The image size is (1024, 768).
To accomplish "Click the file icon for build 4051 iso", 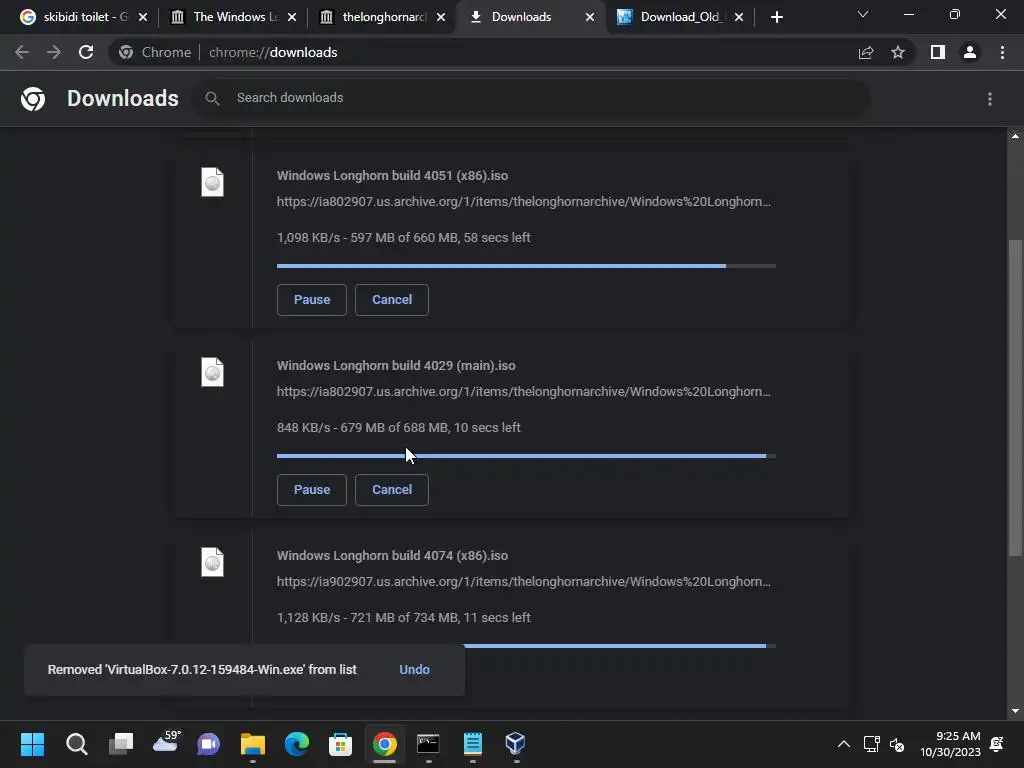I will click(x=212, y=182).
